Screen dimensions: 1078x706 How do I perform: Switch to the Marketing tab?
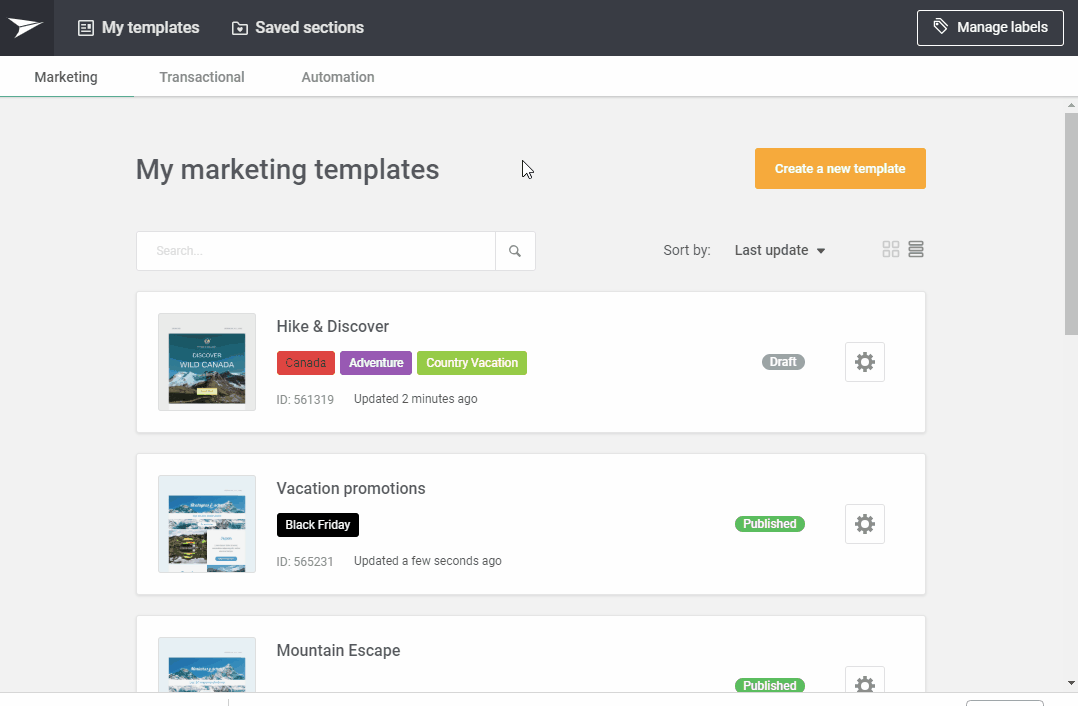coord(66,77)
